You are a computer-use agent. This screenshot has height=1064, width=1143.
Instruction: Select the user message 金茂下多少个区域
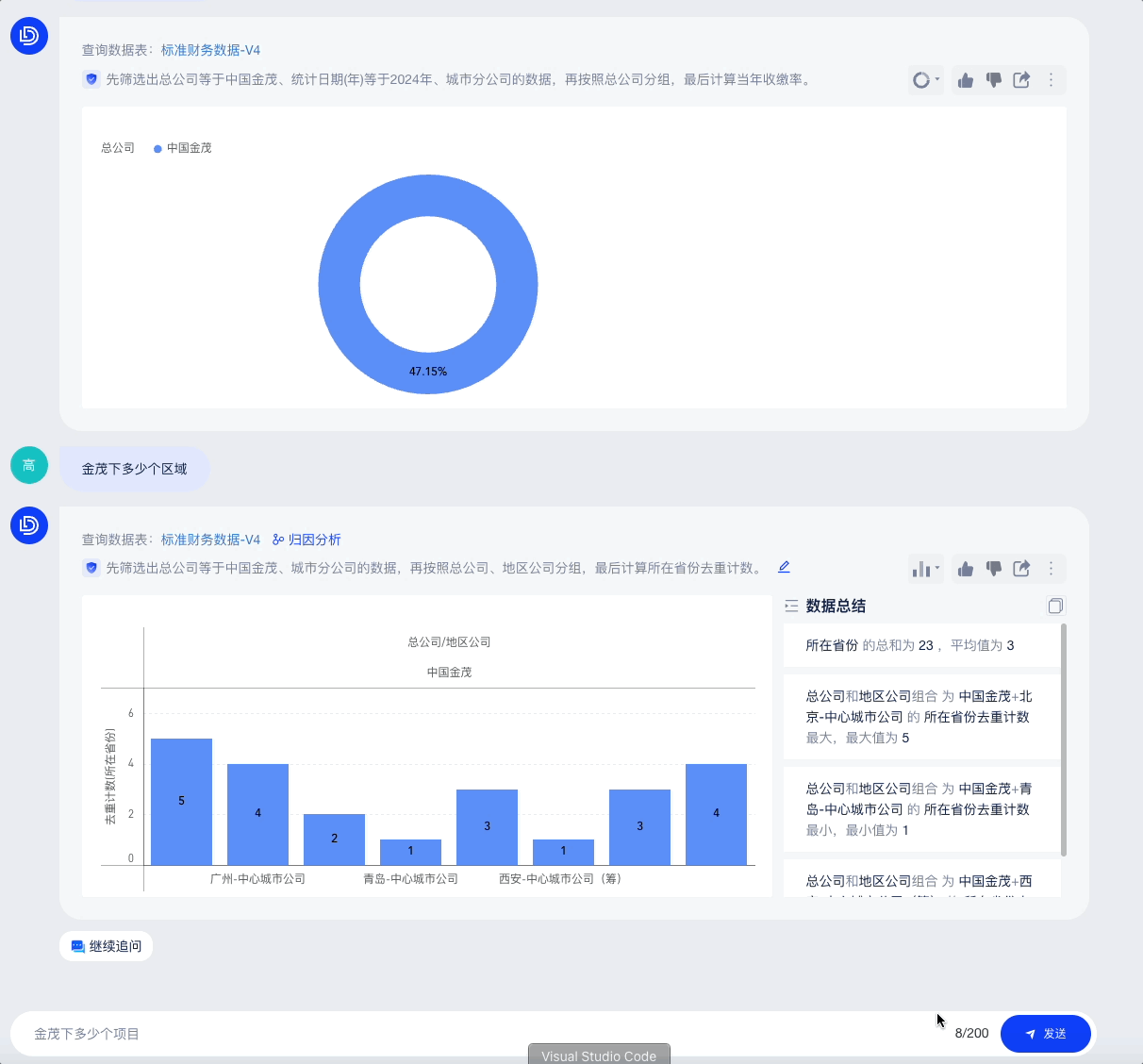point(134,469)
